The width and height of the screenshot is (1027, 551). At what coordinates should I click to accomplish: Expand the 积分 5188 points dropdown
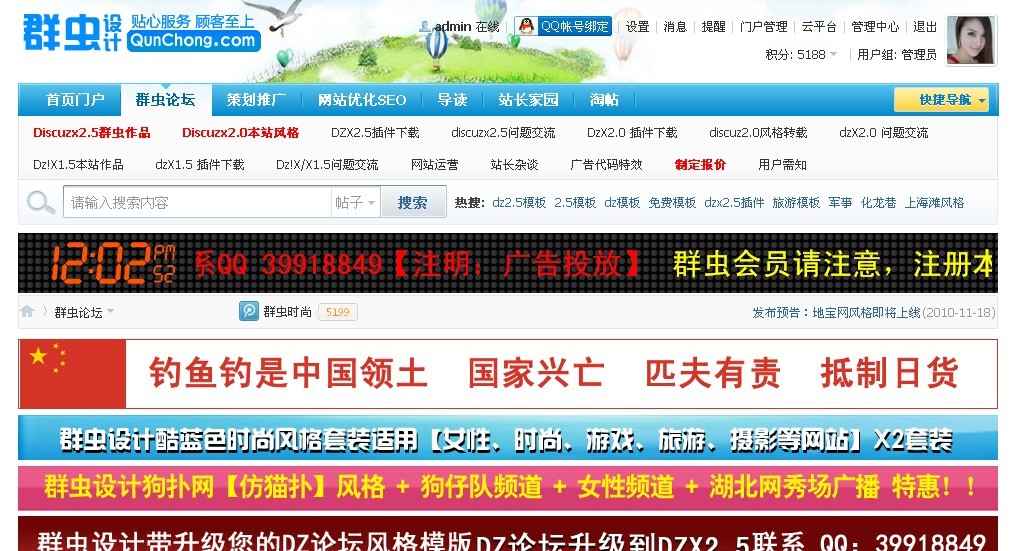coord(834,54)
